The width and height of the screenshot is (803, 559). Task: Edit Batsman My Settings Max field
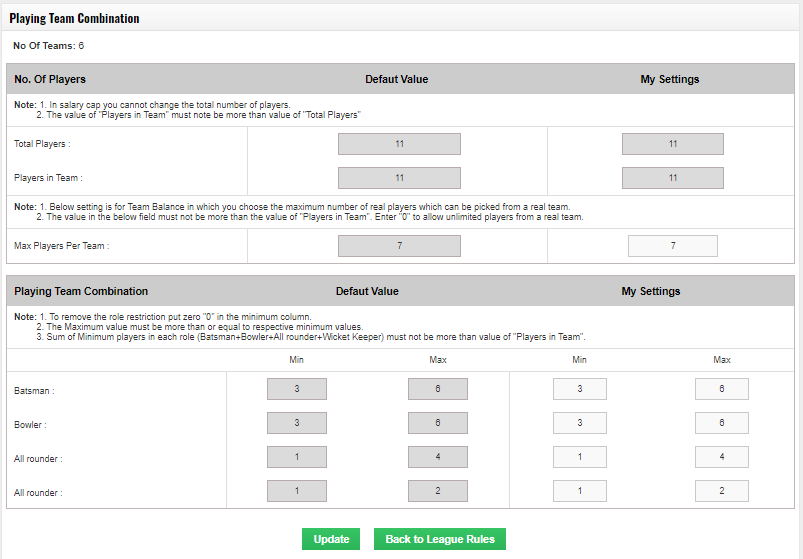pos(722,389)
